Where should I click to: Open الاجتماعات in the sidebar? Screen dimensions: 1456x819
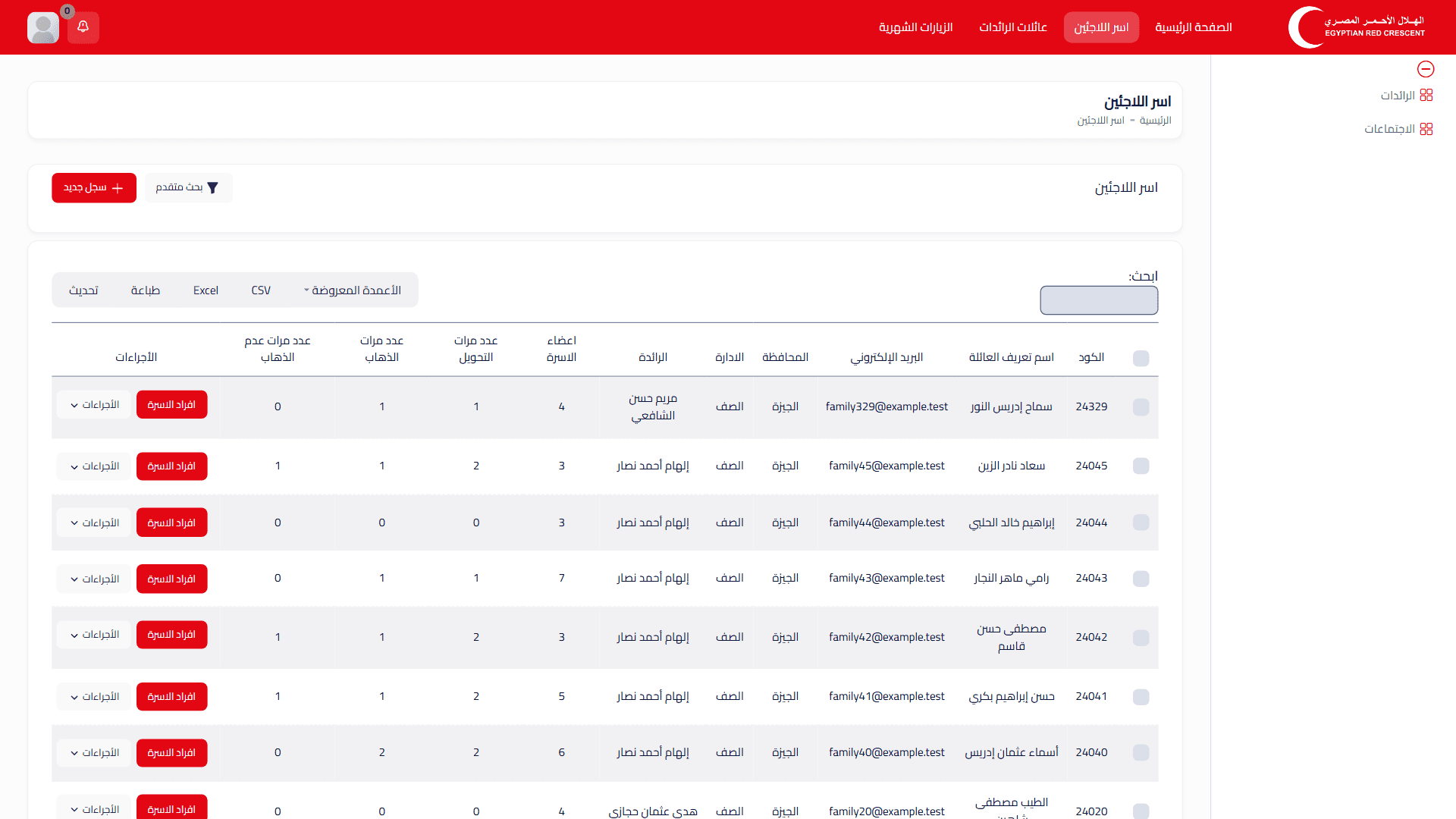1389,129
